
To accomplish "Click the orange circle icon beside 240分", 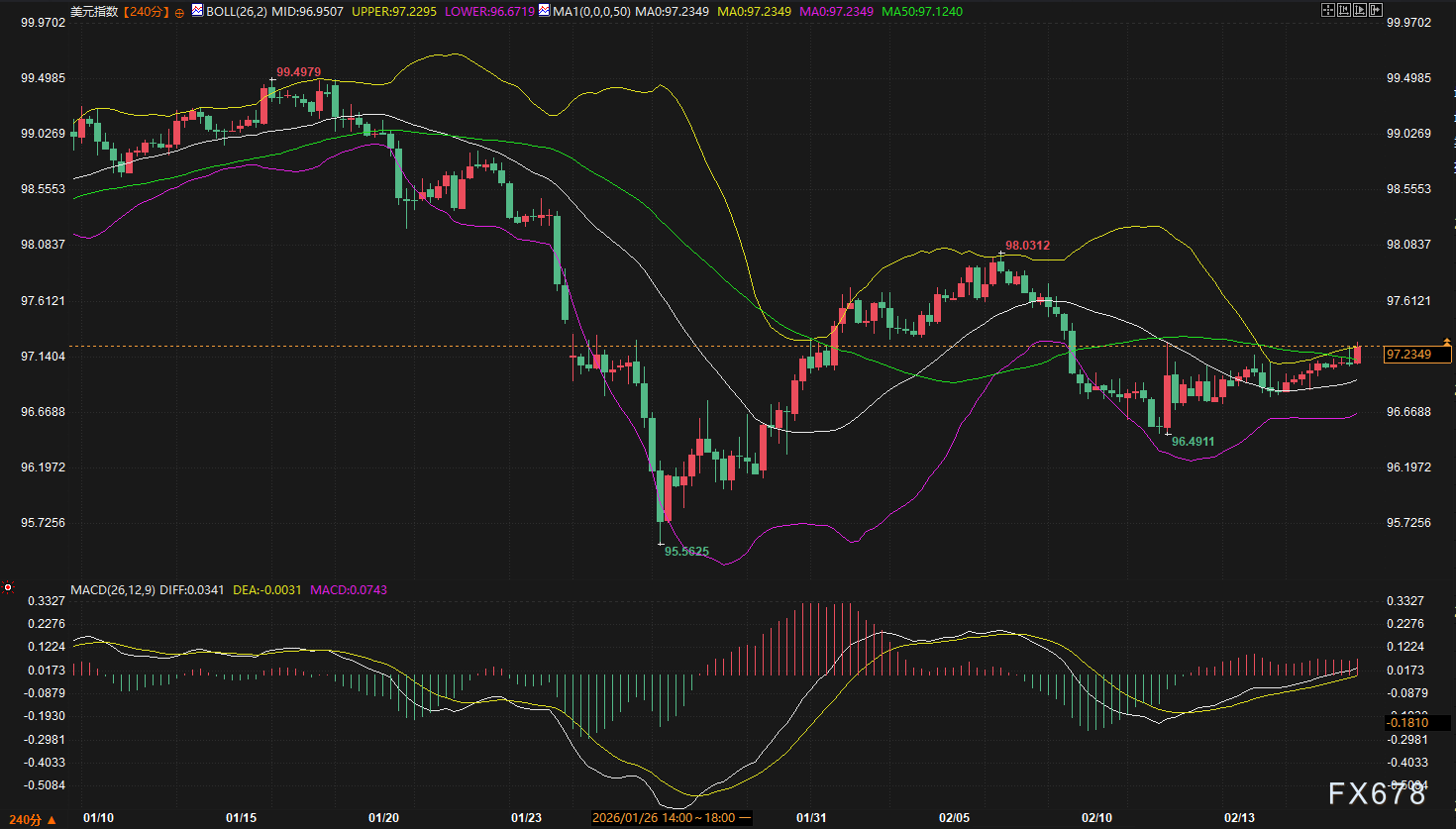I will click(x=179, y=13).
